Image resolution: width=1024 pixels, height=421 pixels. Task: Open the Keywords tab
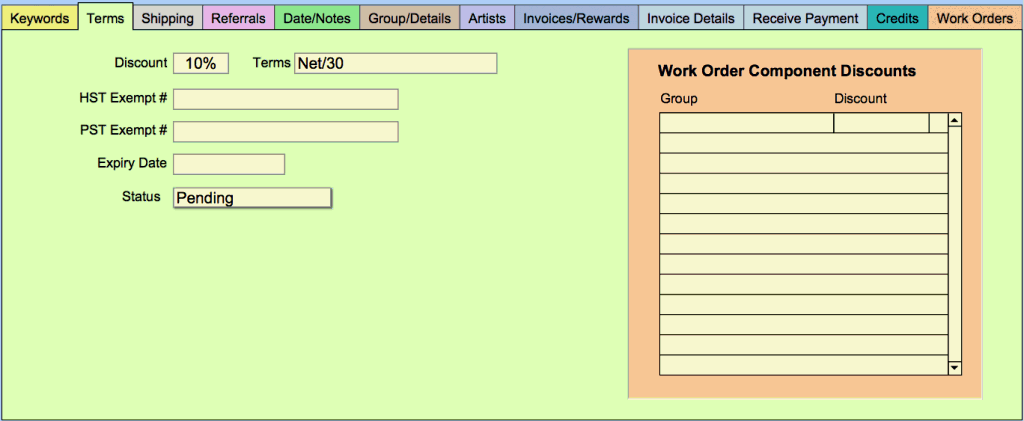(x=40, y=18)
